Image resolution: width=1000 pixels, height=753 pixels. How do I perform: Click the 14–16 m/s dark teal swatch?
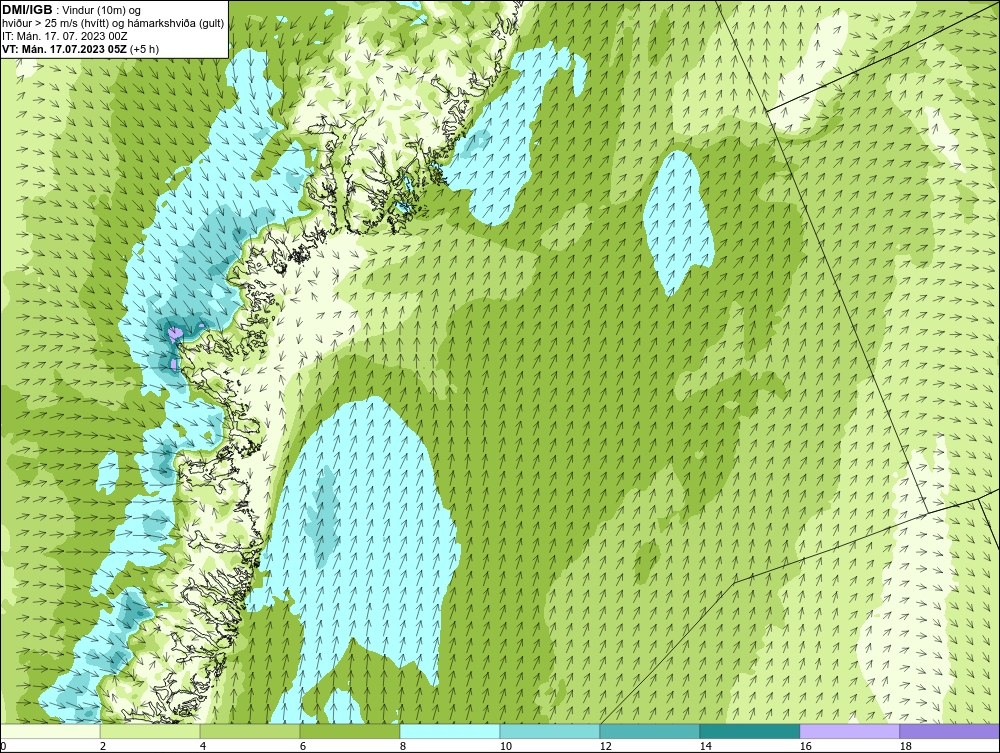click(x=749, y=731)
